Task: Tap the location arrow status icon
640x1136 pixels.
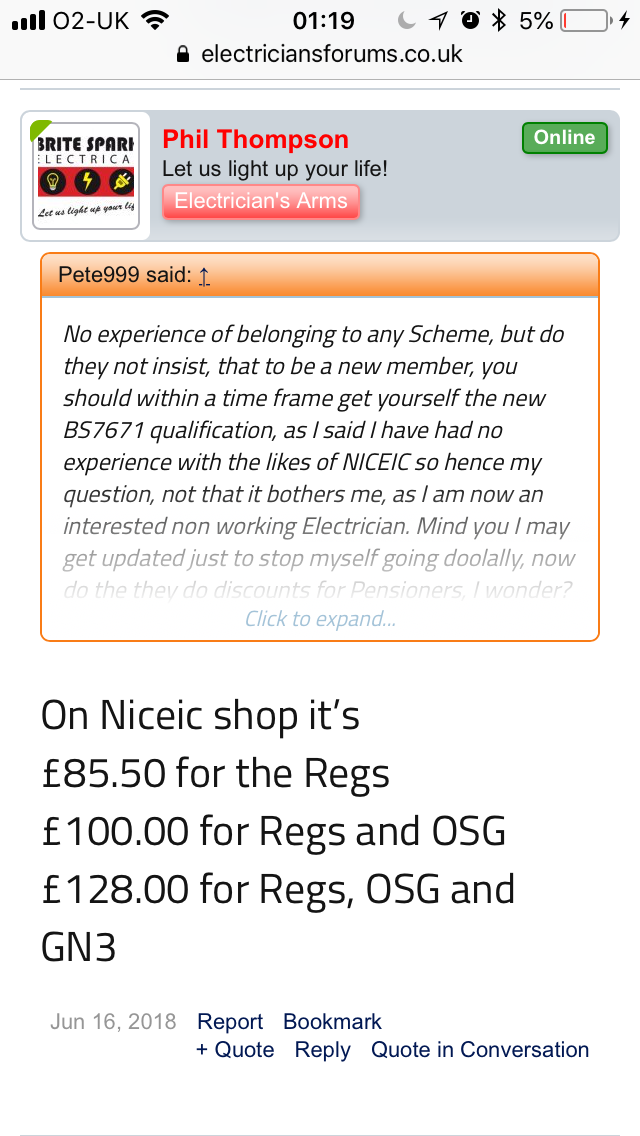Action: tap(438, 21)
